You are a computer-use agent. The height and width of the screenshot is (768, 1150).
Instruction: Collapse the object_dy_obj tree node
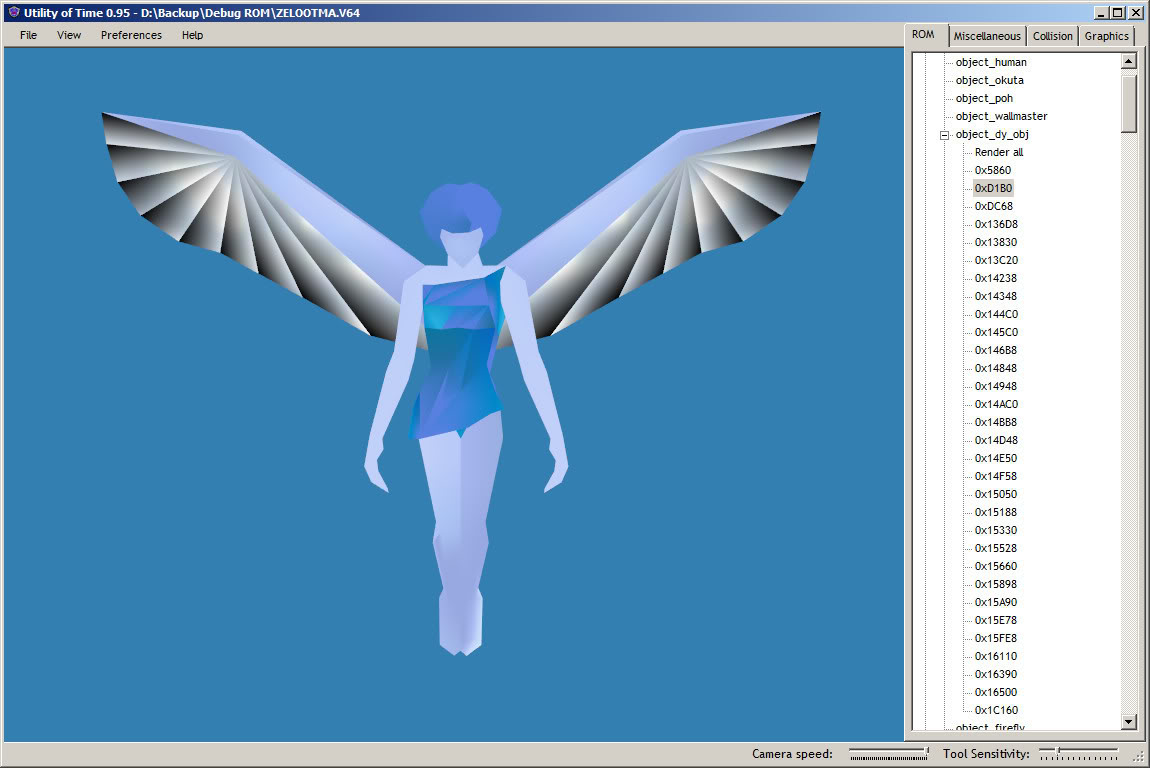pyautogui.click(x=945, y=135)
